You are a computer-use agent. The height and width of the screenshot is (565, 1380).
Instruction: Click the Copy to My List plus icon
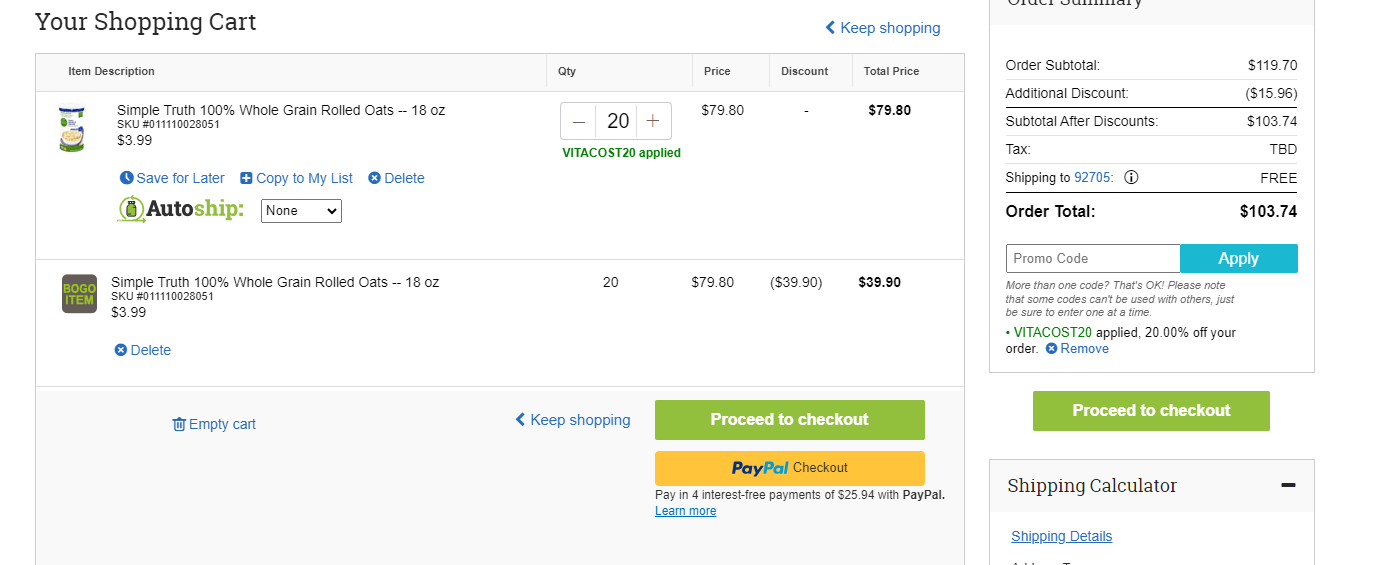(246, 178)
